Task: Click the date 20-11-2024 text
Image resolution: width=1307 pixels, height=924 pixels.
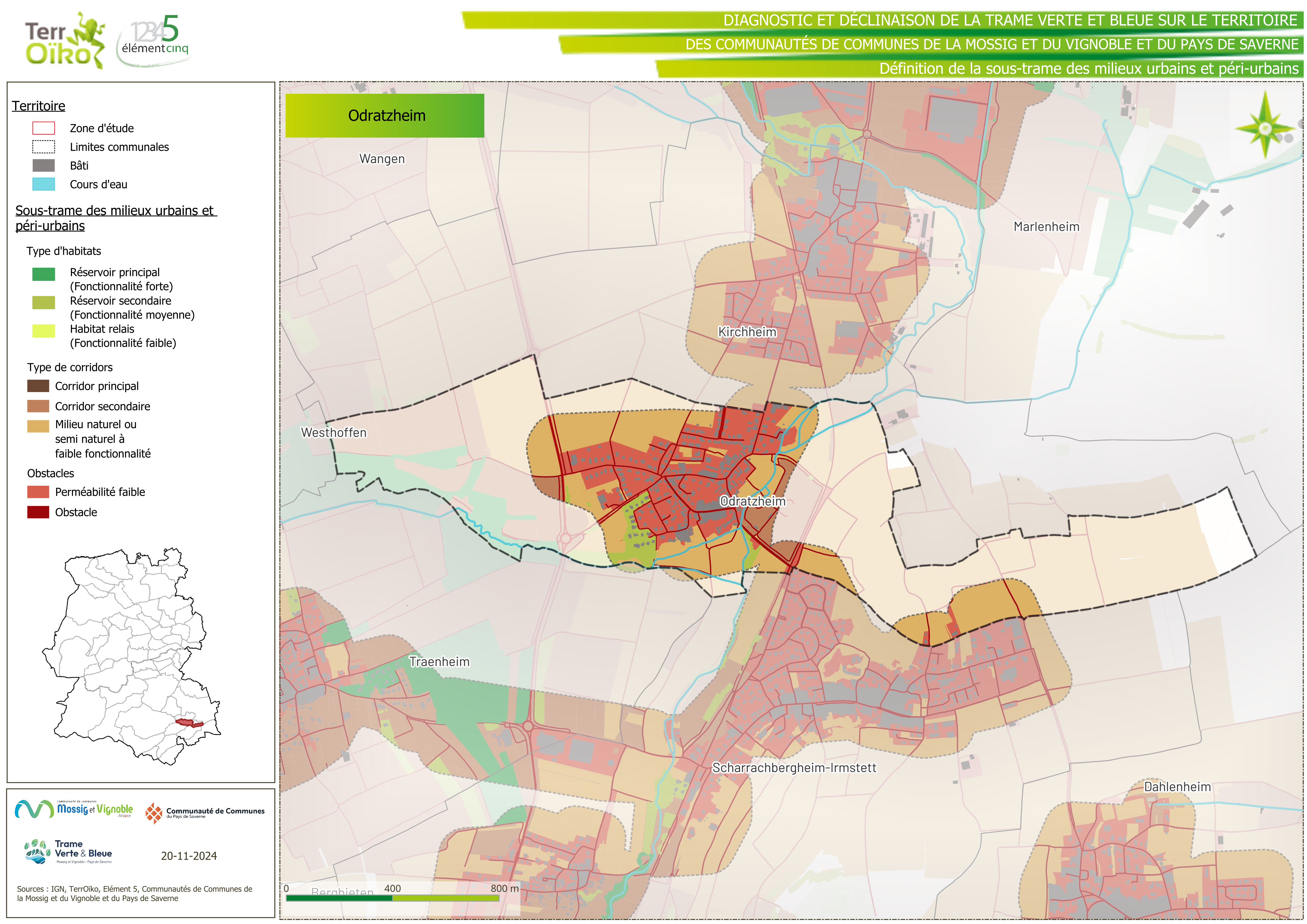Action: [x=188, y=856]
